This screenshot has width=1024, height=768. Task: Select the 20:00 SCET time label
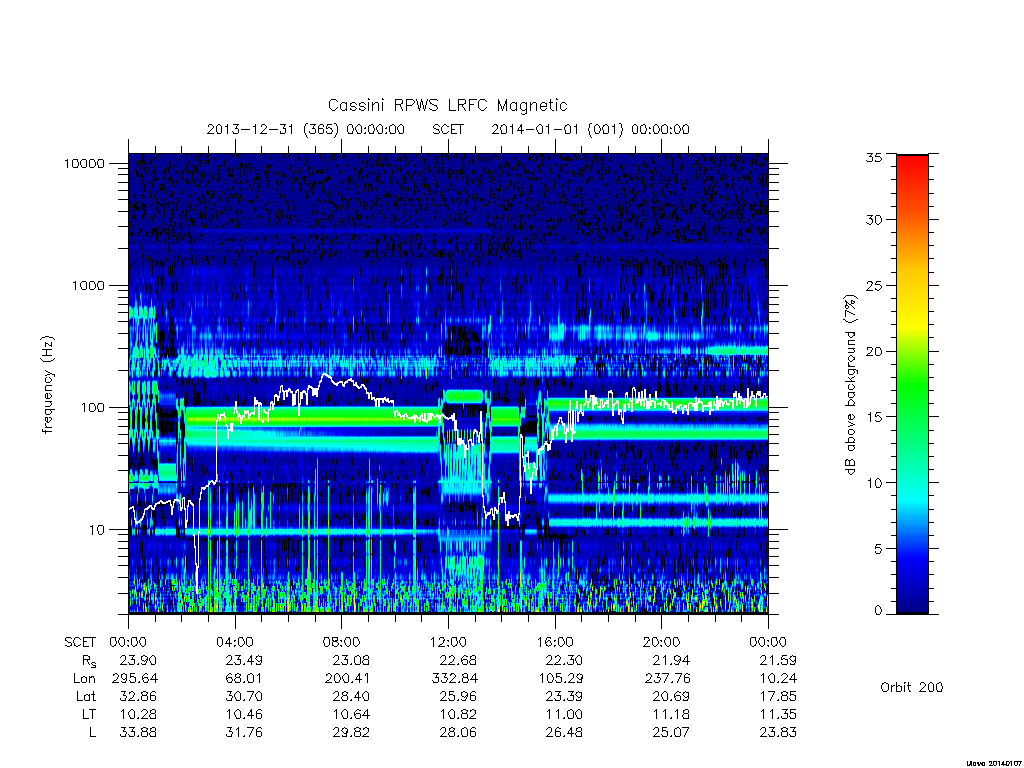(661, 642)
